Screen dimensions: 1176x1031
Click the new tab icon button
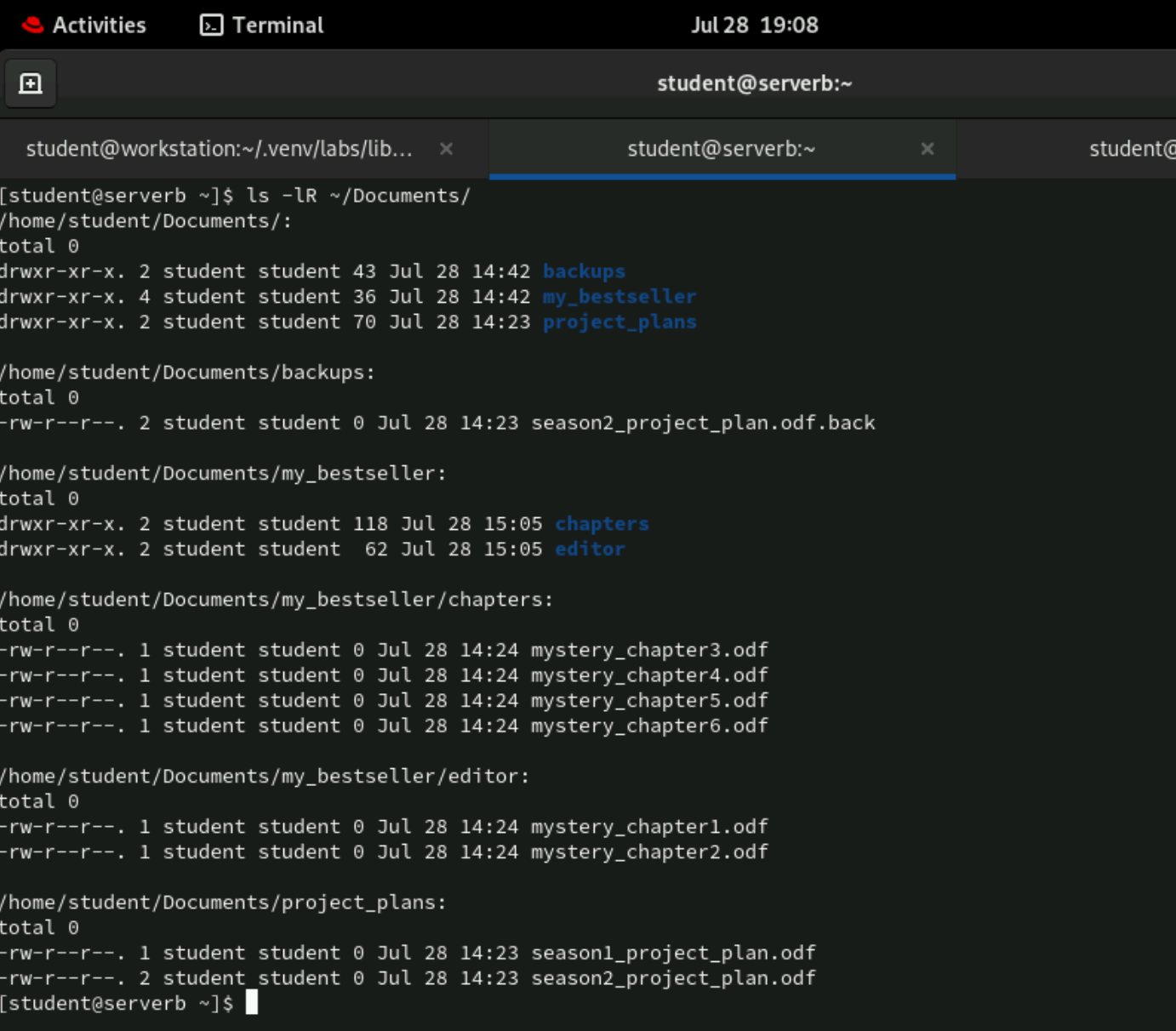tap(31, 83)
